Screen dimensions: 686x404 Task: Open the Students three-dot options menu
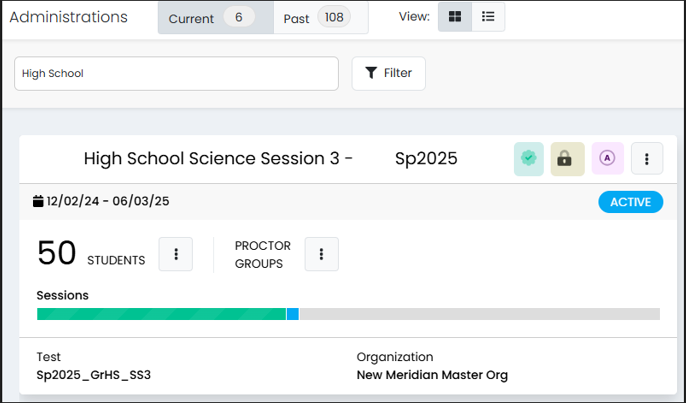click(x=176, y=254)
